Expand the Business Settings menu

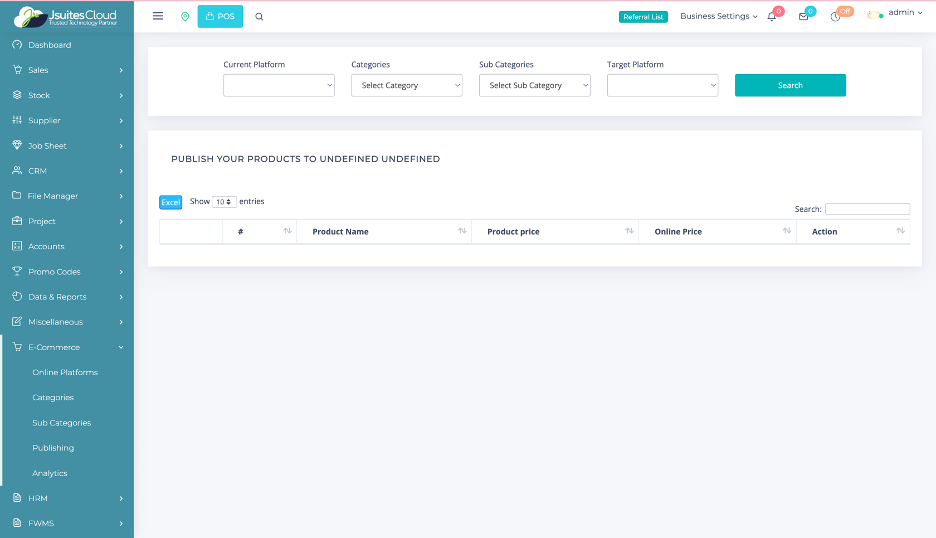coord(718,16)
